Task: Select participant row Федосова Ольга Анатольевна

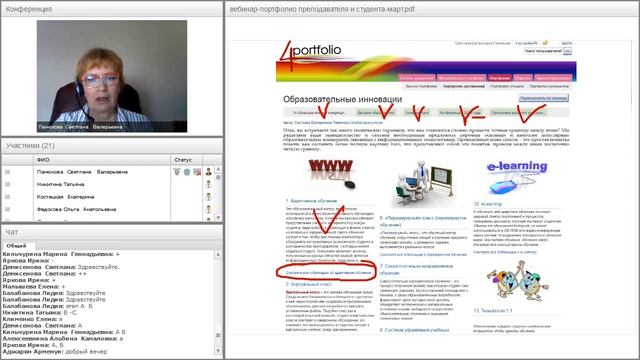Action: pos(107,209)
